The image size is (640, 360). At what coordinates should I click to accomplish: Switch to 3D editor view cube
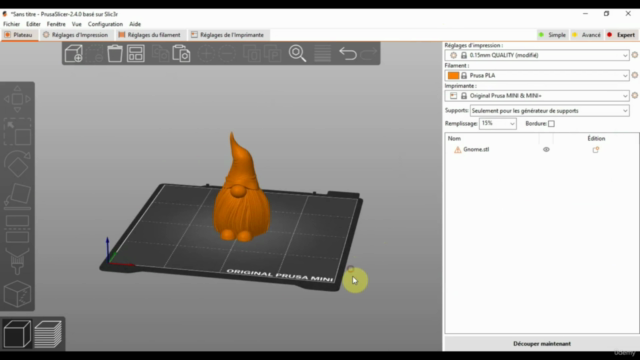(17, 334)
